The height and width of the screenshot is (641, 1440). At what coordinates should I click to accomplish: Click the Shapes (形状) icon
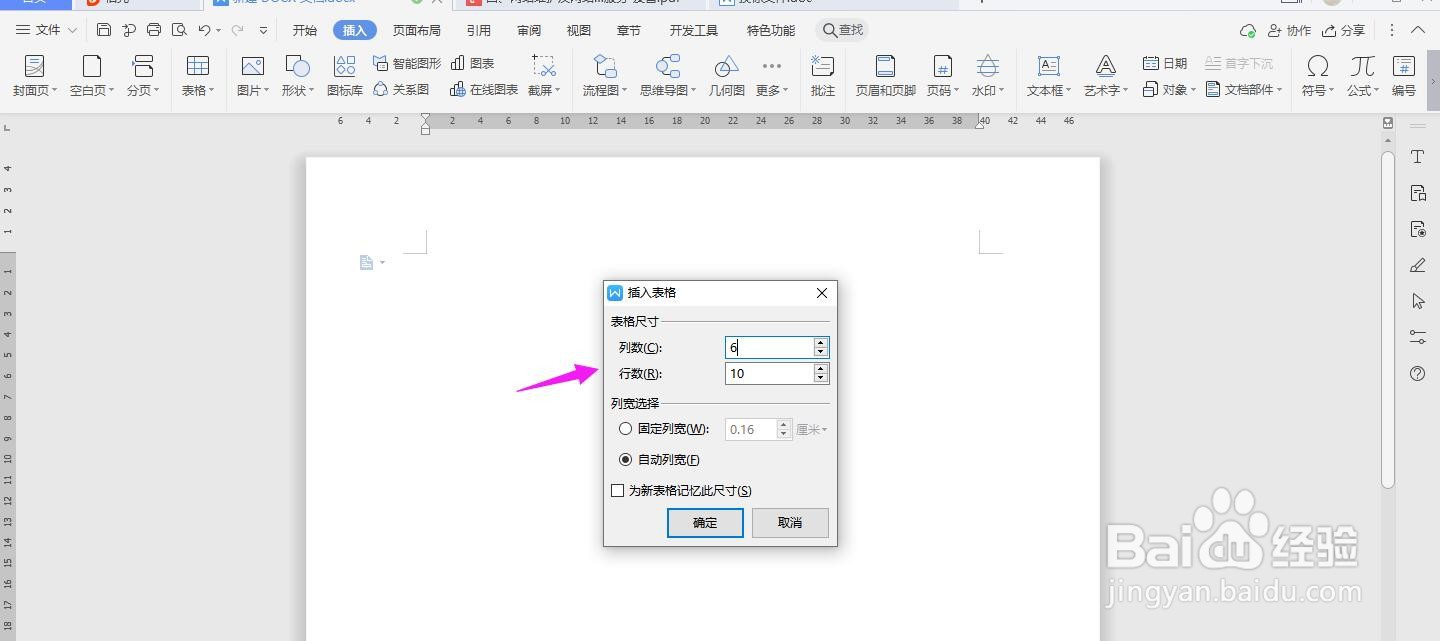tap(297, 66)
